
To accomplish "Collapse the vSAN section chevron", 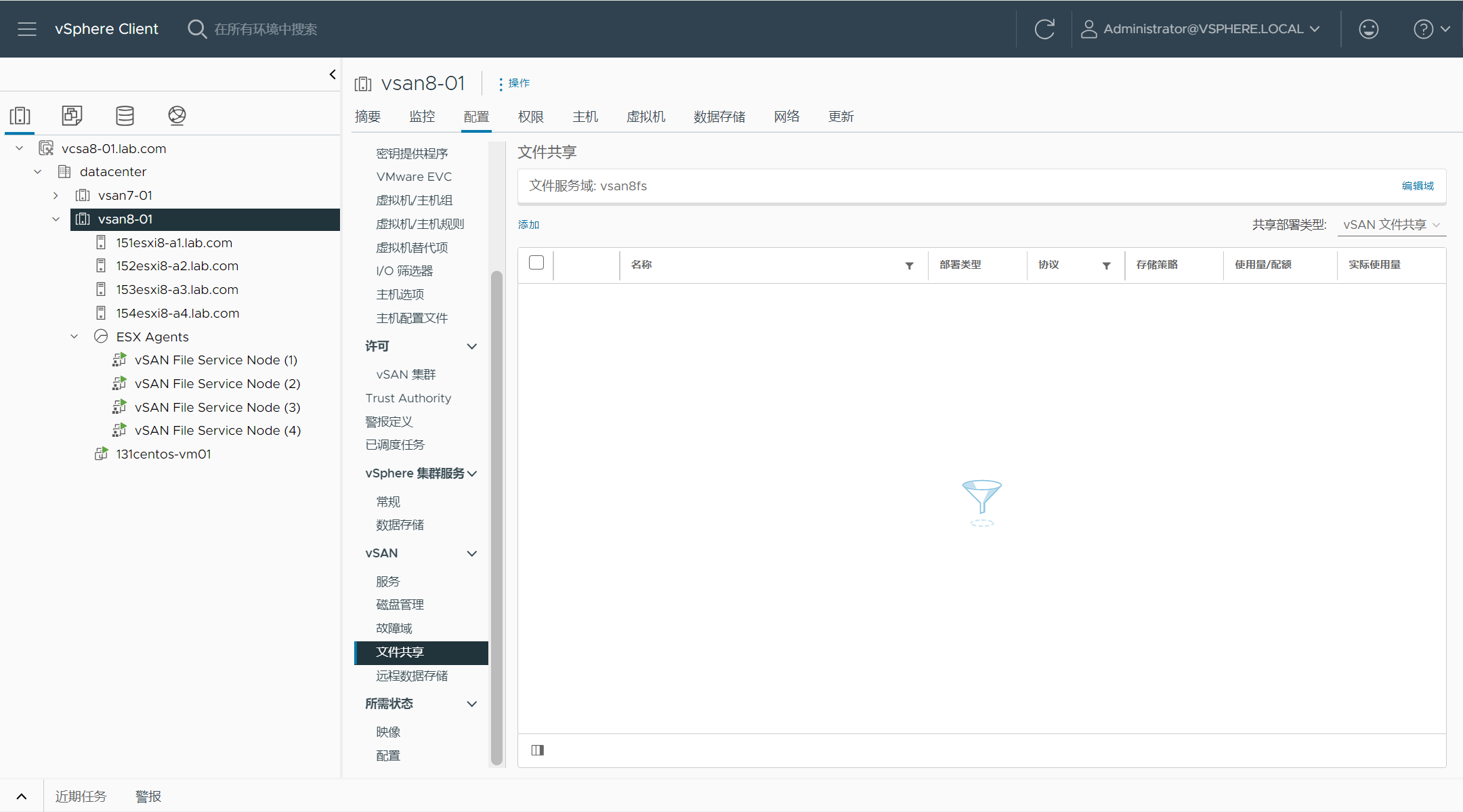I will pos(472,553).
